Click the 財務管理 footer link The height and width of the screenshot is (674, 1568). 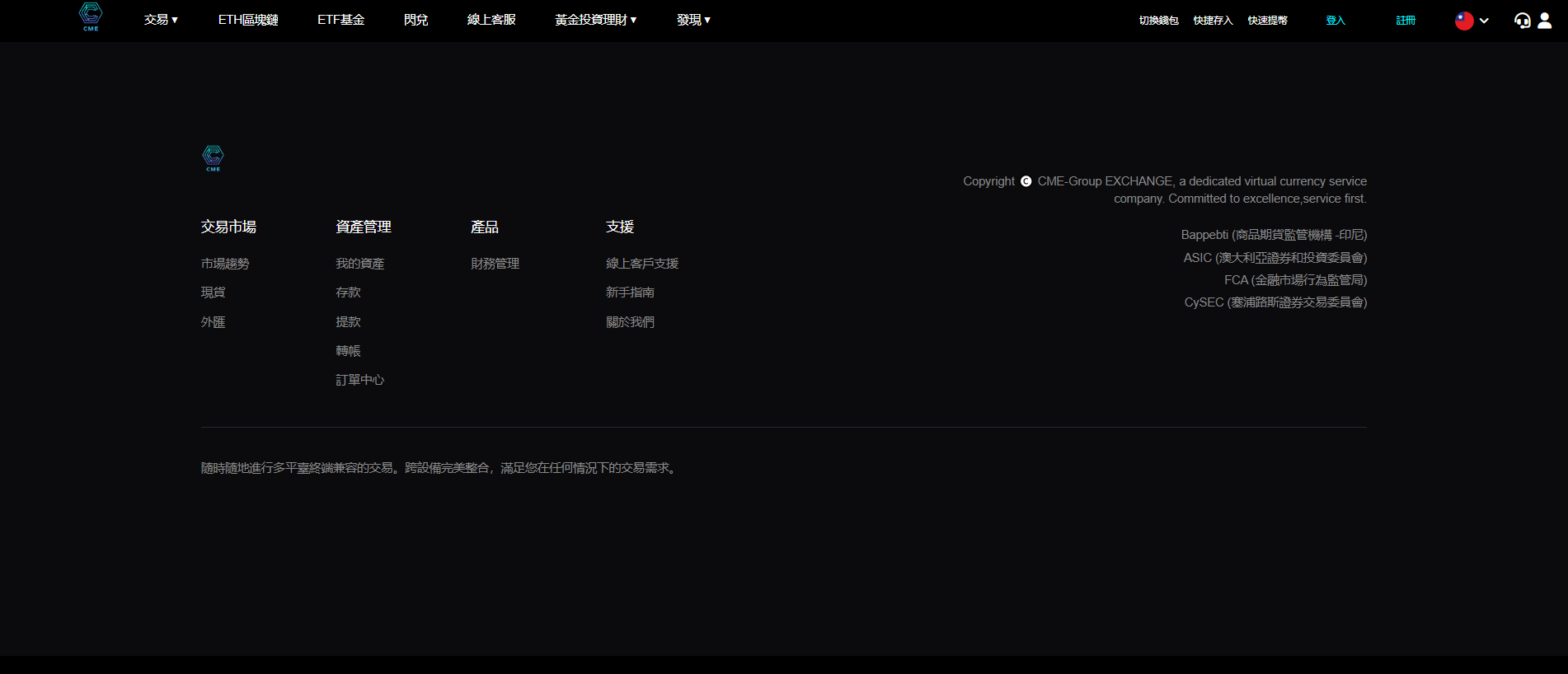pyautogui.click(x=495, y=264)
